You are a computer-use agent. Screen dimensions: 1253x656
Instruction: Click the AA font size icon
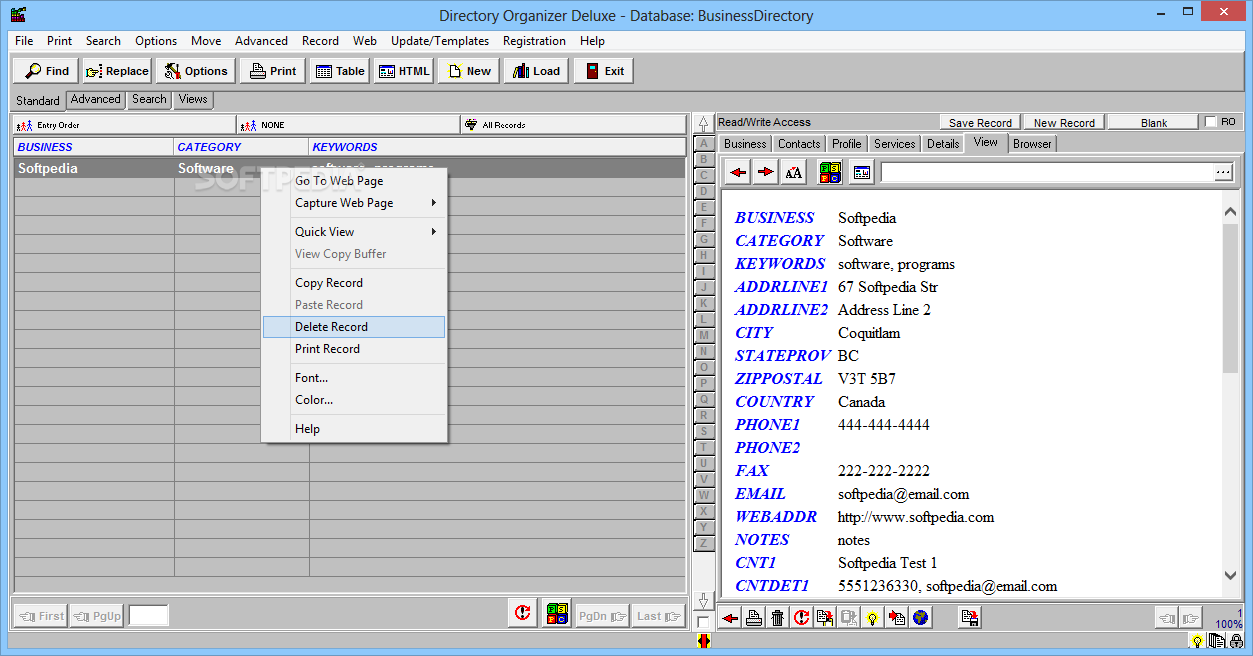tap(793, 172)
